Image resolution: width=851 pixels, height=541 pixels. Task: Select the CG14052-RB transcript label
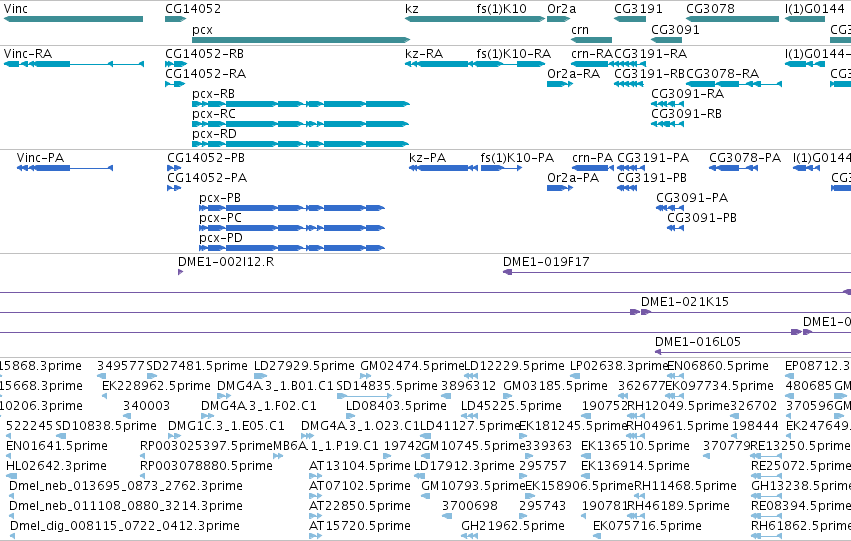click(205, 53)
